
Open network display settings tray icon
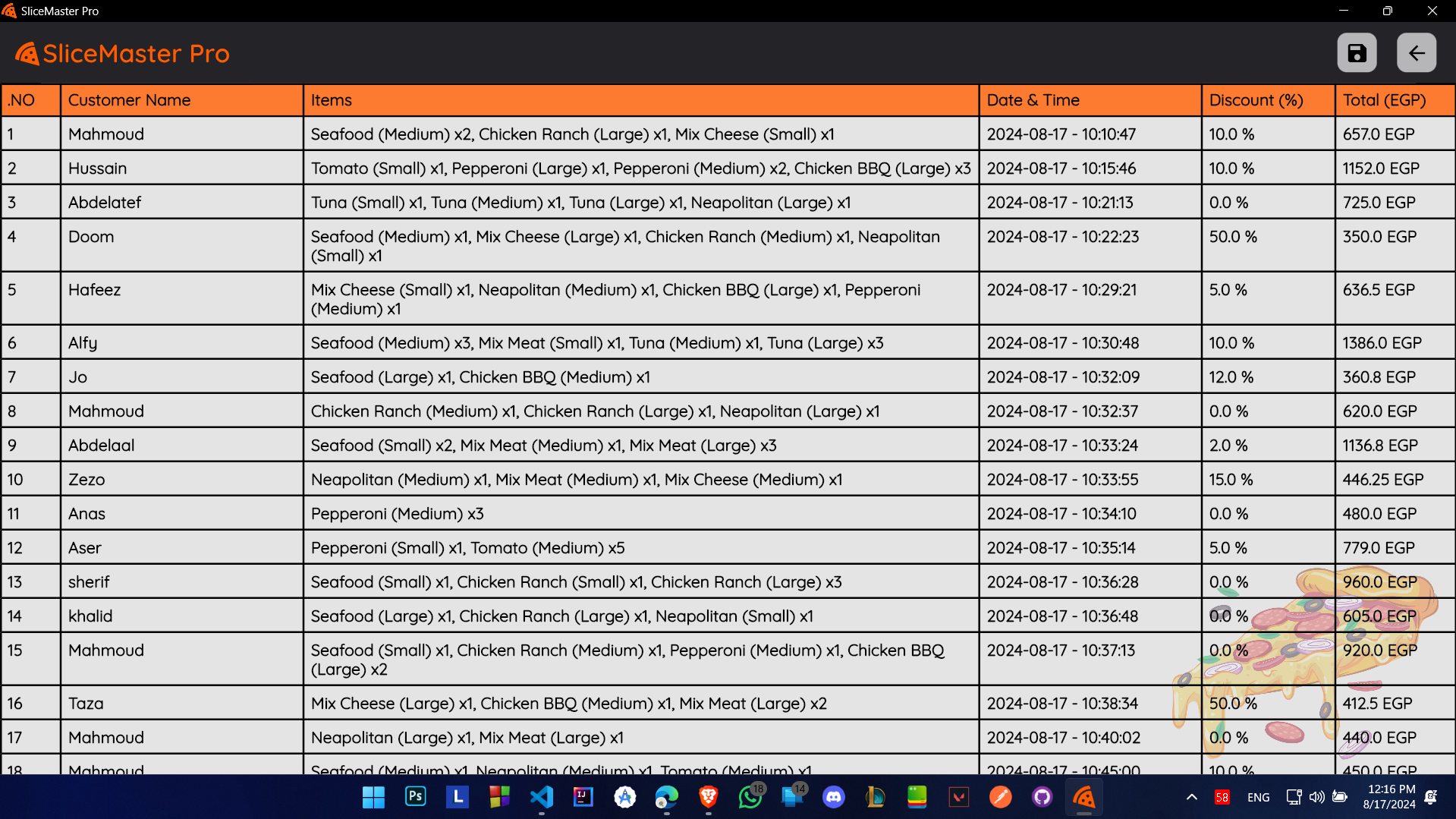pos(1294,797)
